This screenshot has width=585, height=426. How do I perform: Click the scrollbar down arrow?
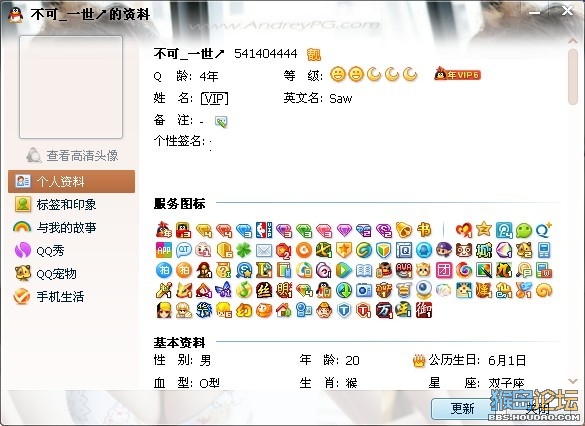pos(573,381)
